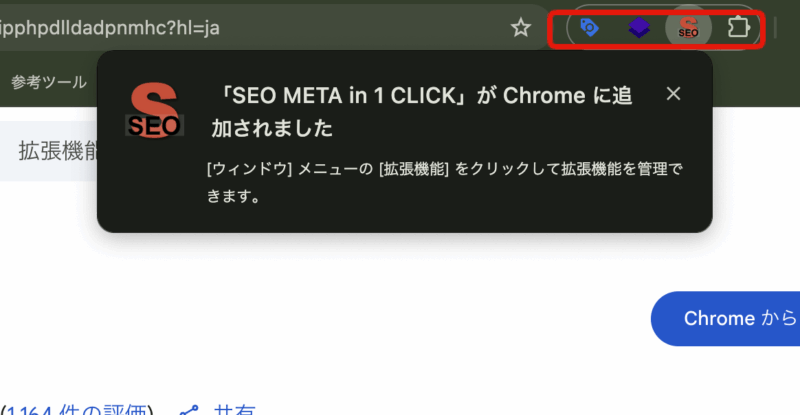800x415 pixels.
Task: Click the 共有 share link
Action: point(234,410)
